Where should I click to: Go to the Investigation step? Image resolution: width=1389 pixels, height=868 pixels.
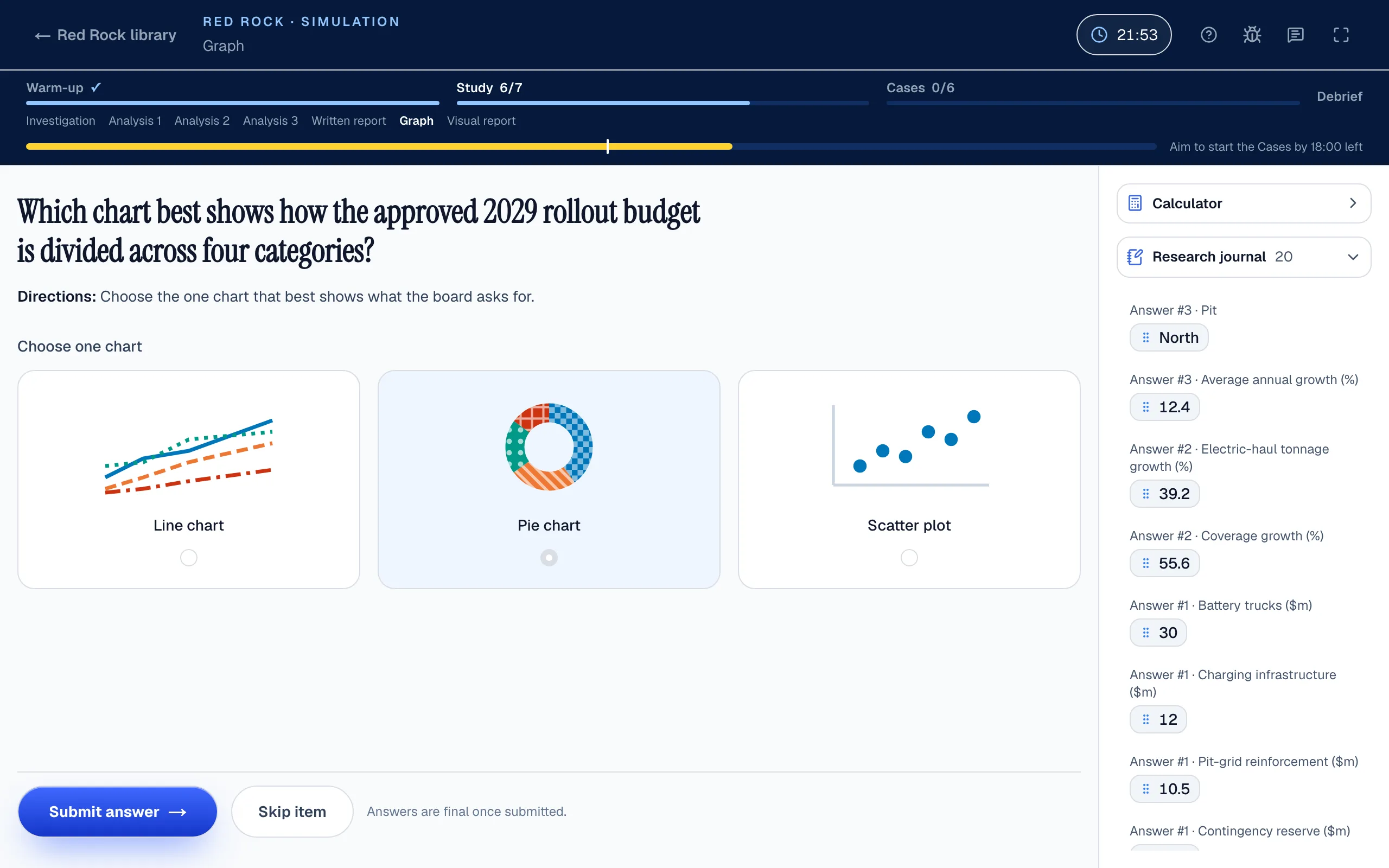(x=61, y=120)
